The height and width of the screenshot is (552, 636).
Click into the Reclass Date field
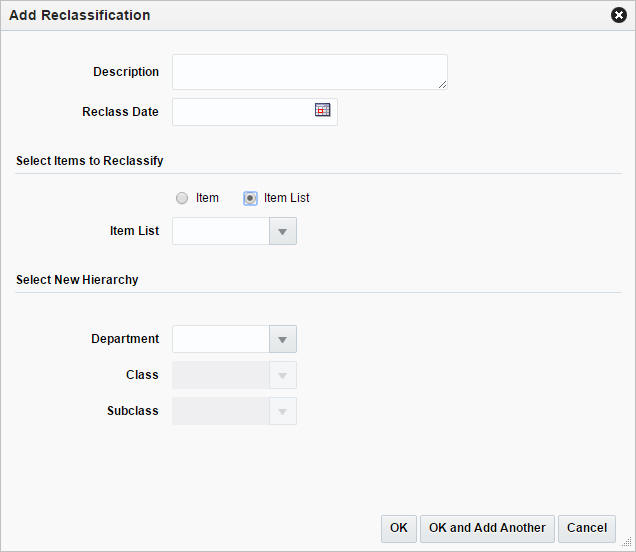pyautogui.click(x=242, y=112)
